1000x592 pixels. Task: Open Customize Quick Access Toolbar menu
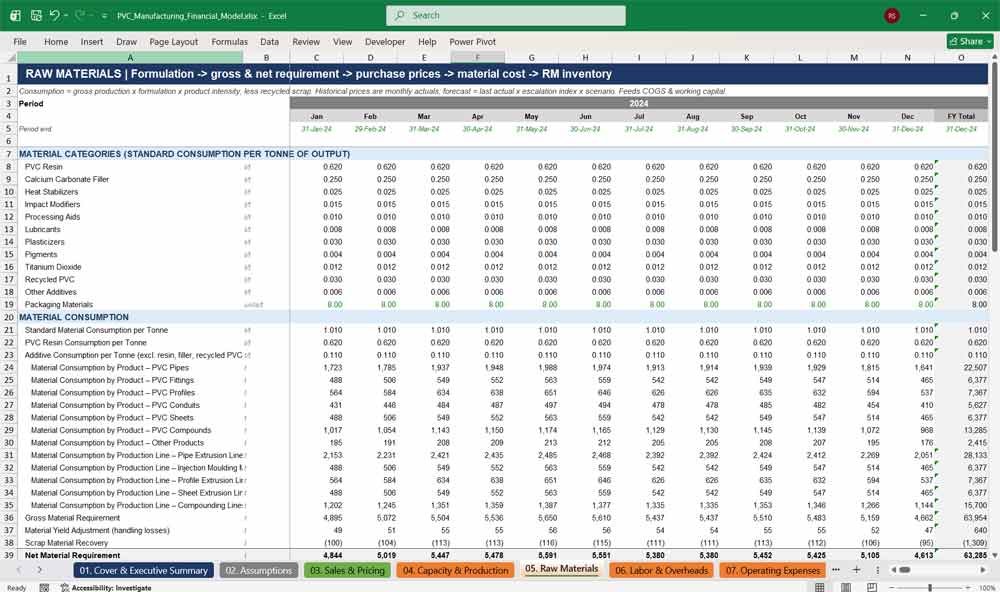105,16
